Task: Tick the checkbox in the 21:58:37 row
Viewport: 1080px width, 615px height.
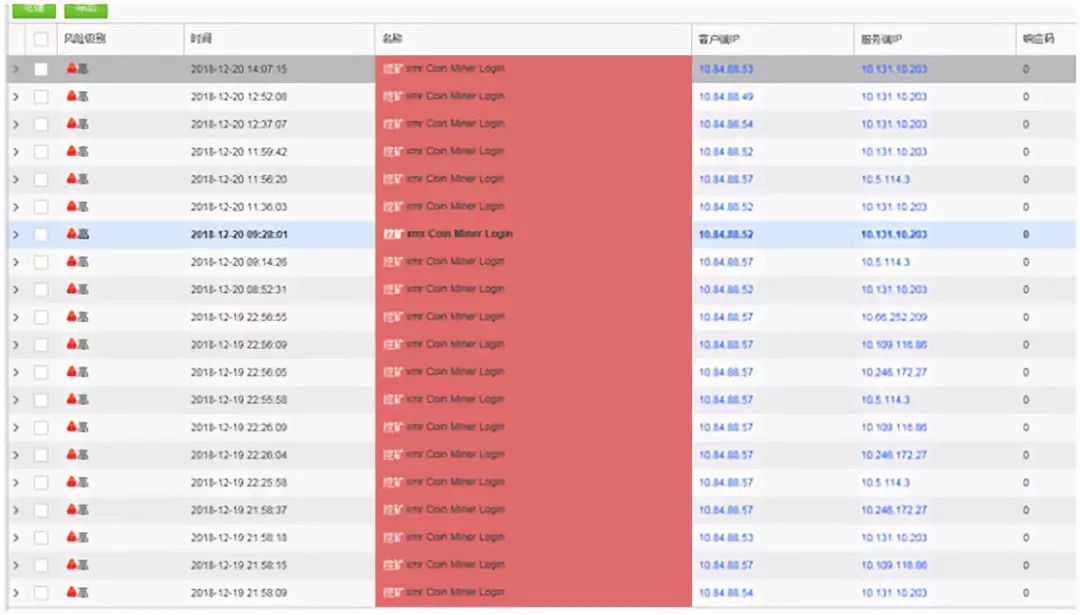Action: point(41,510)
